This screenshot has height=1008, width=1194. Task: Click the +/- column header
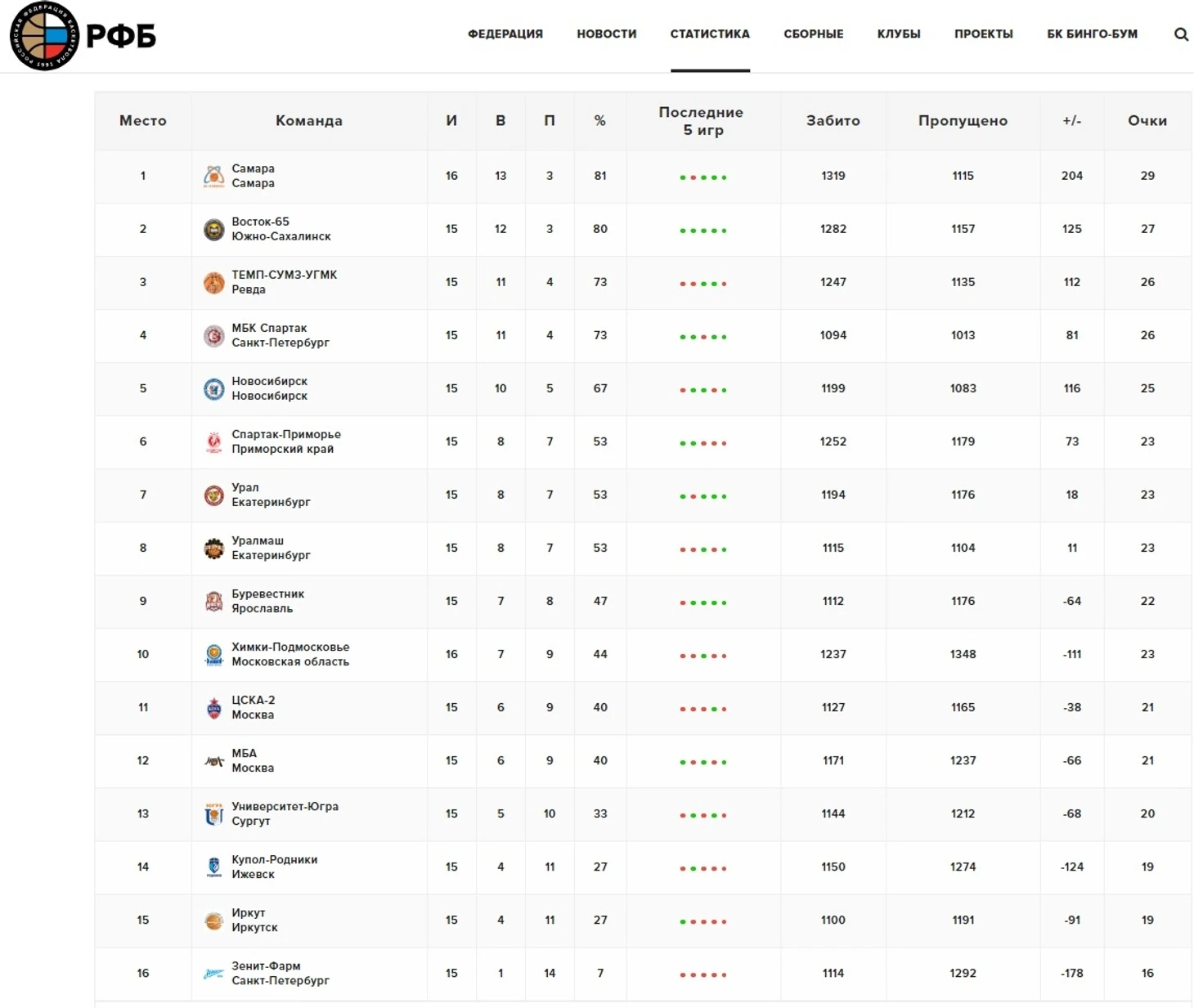pos(1072,121)
